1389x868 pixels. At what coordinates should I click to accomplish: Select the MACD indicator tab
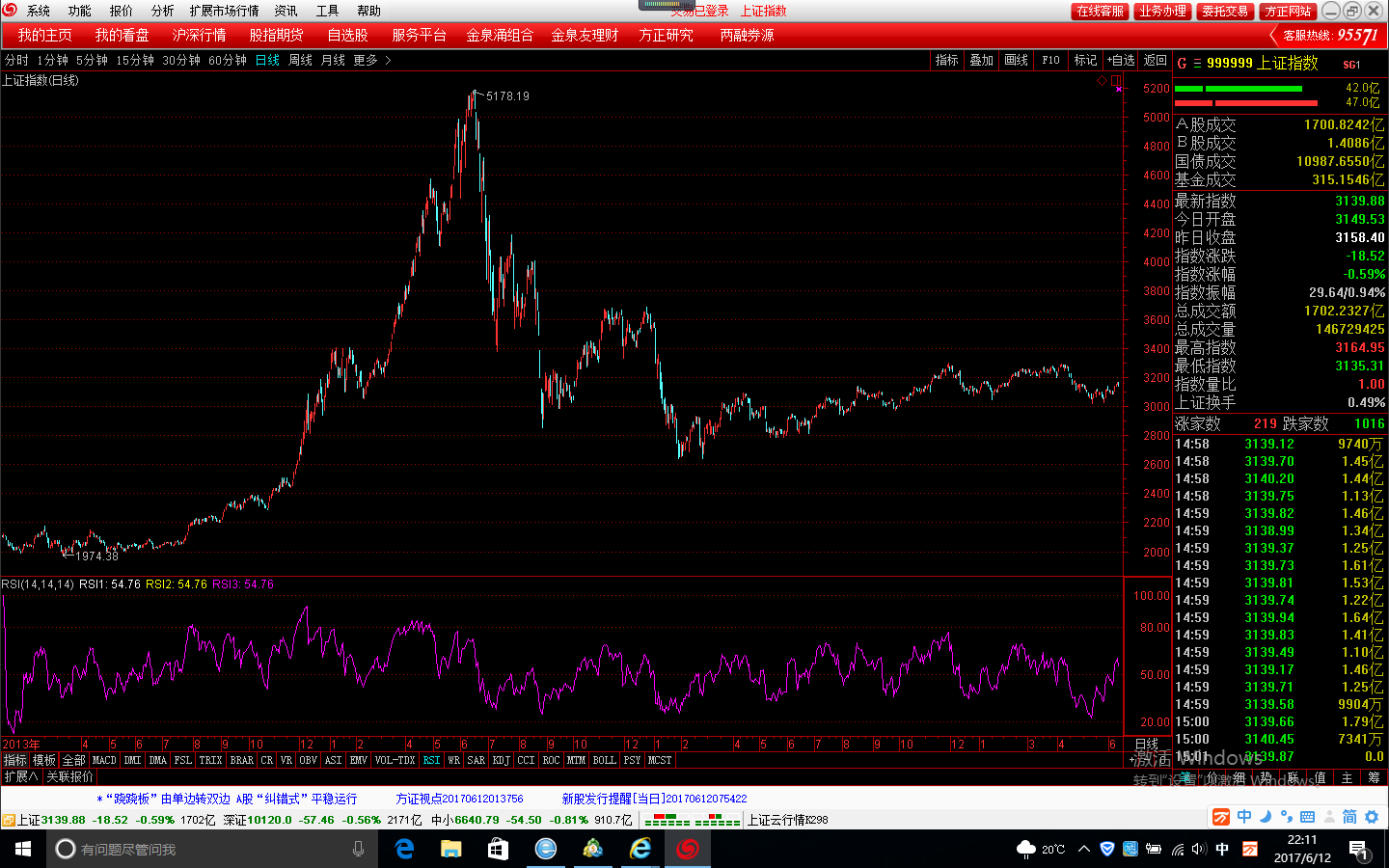pos(104,760)
